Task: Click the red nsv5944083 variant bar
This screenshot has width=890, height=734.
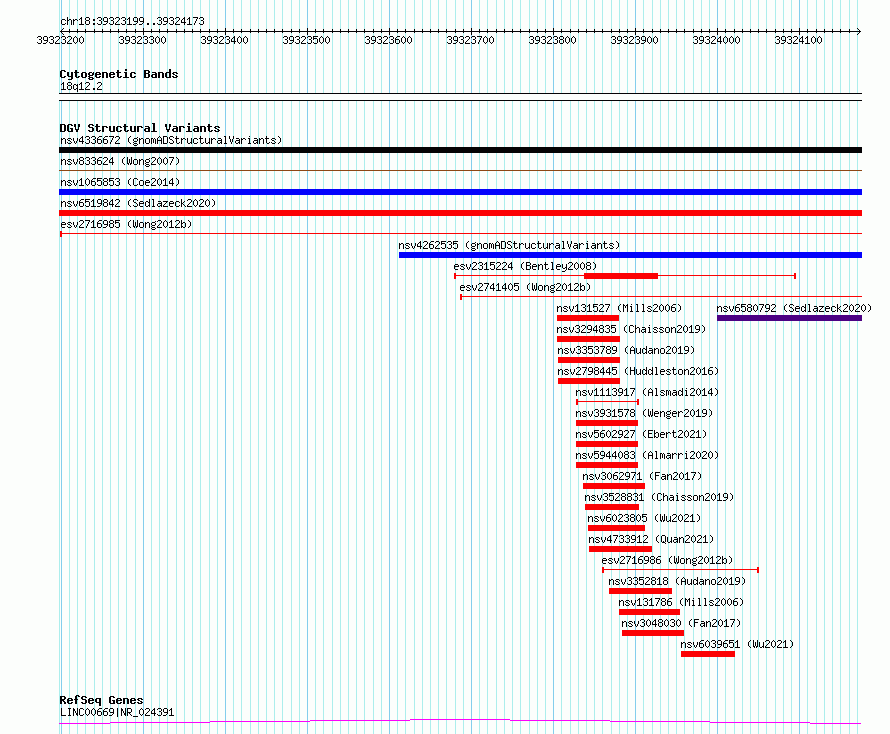Action: (x=607, y=465)
